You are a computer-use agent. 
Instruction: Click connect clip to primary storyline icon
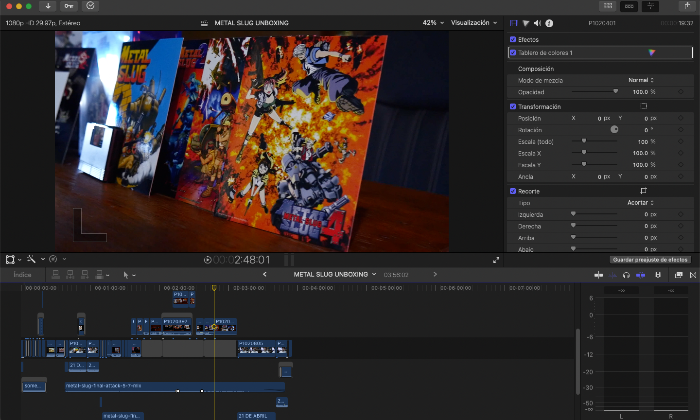pos(56,274)
